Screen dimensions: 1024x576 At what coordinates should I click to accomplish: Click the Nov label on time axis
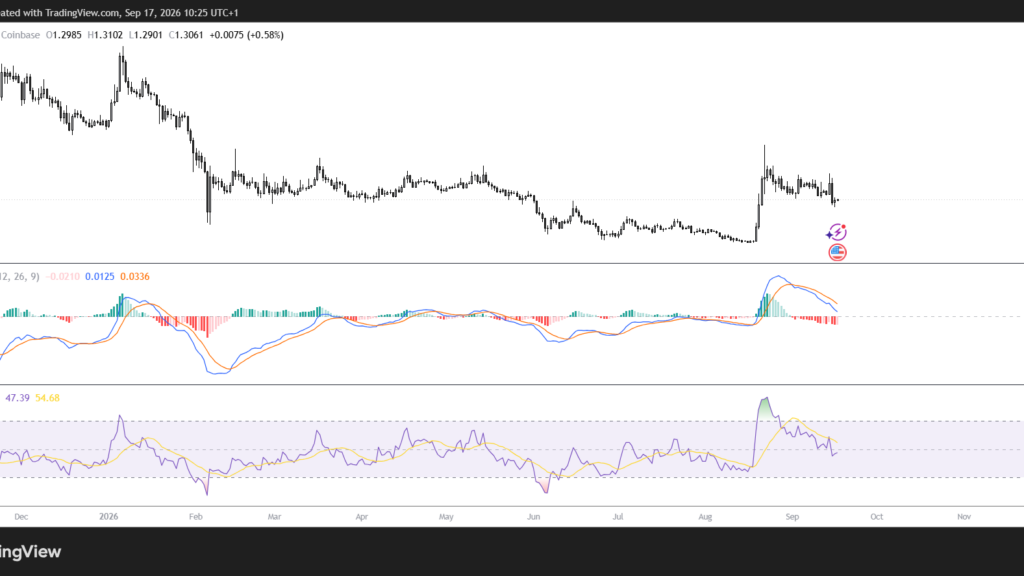point(964,517)
